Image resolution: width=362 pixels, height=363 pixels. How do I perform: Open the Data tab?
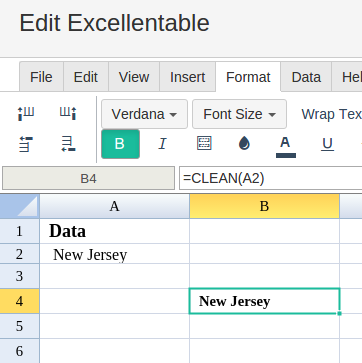(306, 77)
